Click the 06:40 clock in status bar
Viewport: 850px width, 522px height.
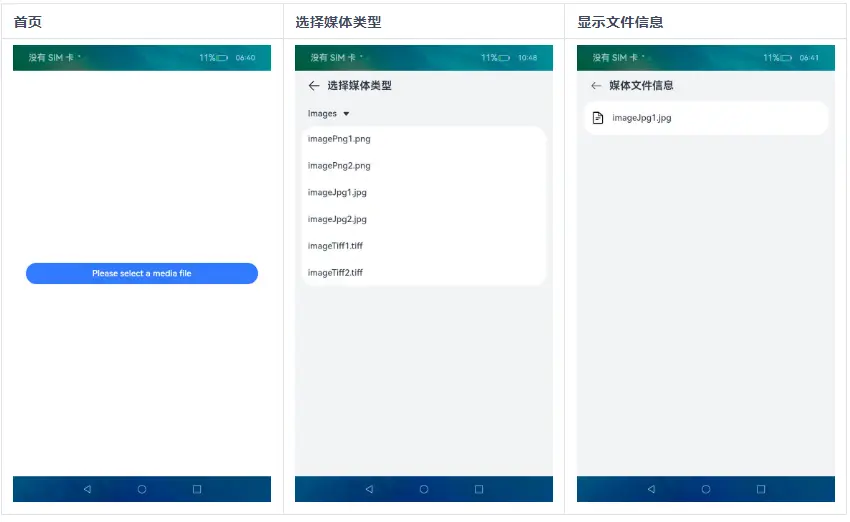[x=246, y=57]
